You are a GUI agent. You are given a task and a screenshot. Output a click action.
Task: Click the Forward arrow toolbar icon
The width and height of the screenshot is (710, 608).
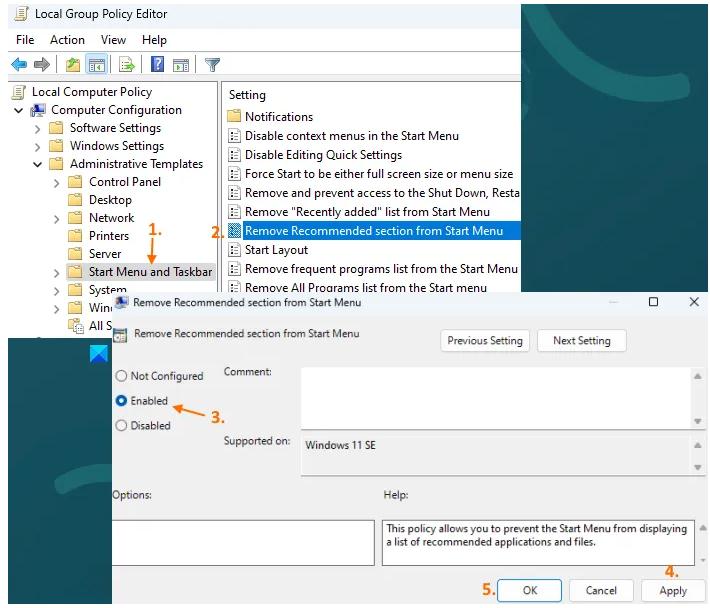[42, 65]
